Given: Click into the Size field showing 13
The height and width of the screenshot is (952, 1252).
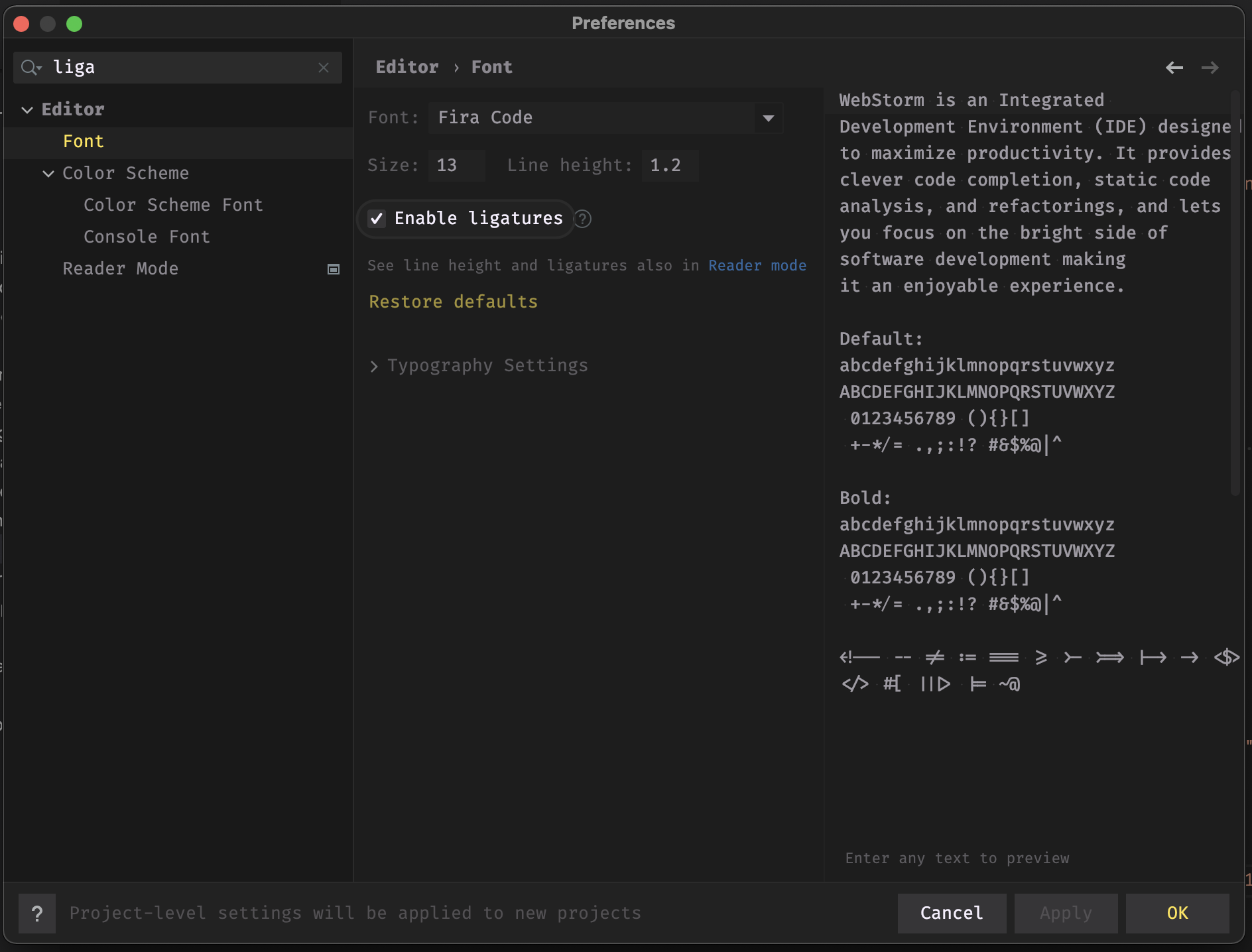Looking at the screenshot, I should click(x=457, y=166).
